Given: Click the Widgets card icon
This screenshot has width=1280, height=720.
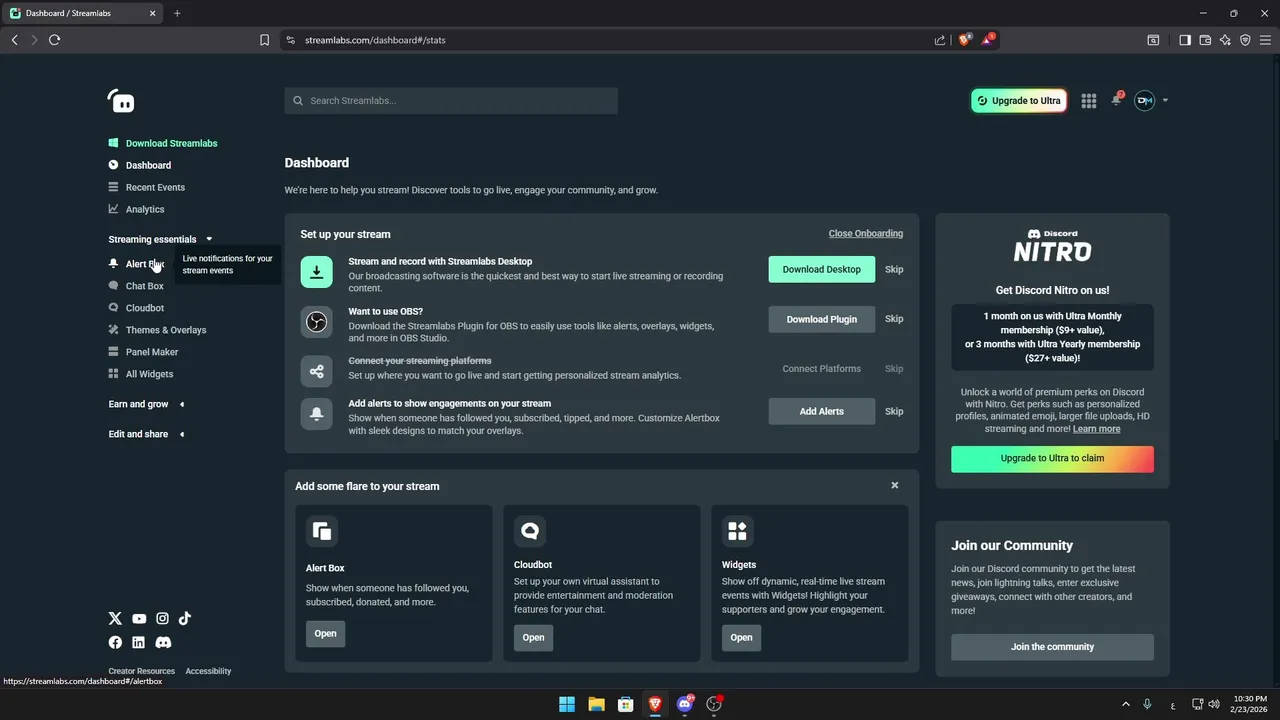Looking at the screenshot, I should [737, 531].
